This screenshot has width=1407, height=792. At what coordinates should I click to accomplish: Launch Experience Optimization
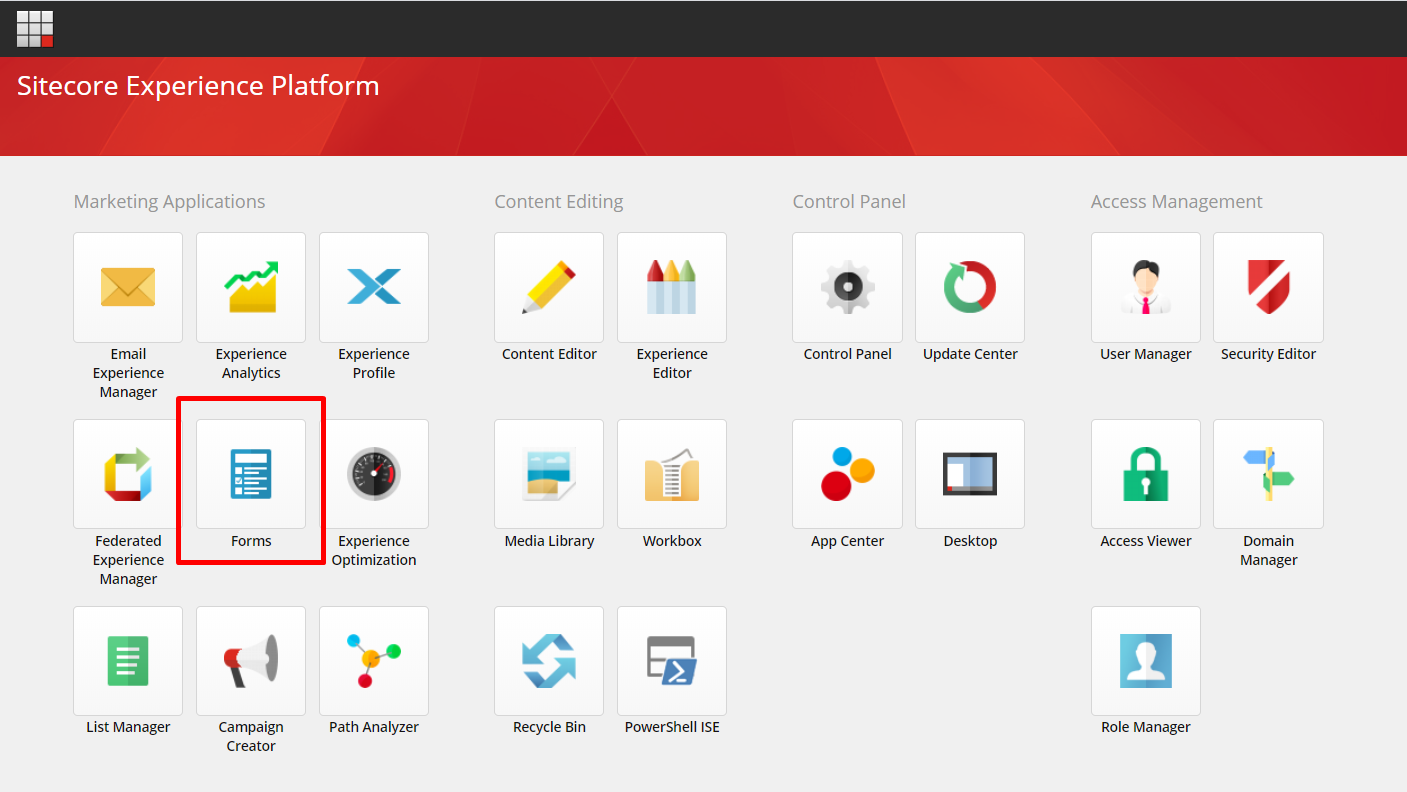point(374,474)
